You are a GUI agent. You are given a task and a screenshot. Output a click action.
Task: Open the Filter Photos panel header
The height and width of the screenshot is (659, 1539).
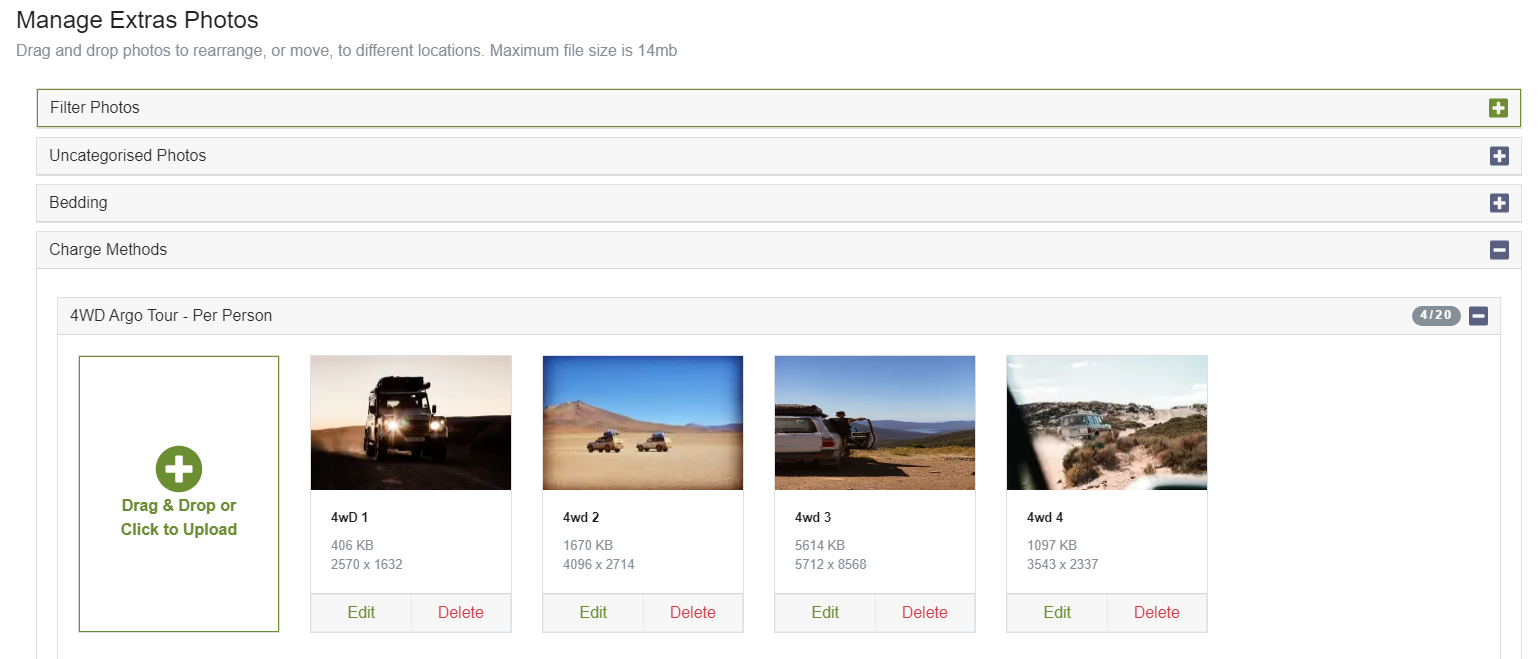click(x=779, y=108)
